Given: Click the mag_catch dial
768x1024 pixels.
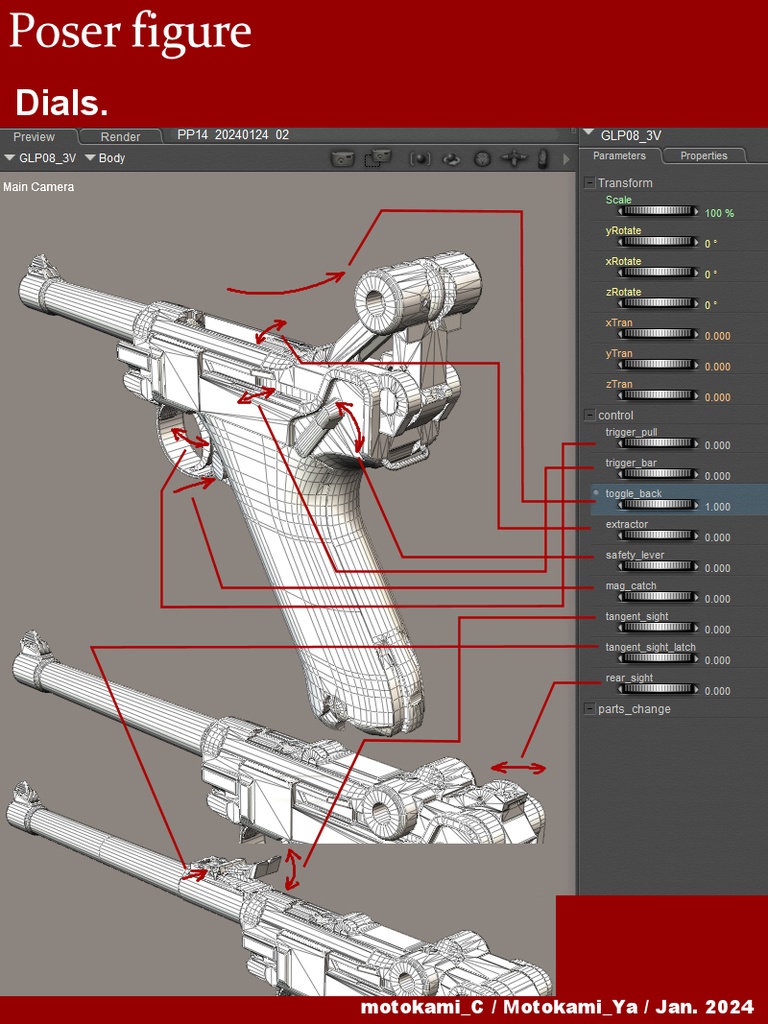Looking at the screenshot, I should 658,597.
